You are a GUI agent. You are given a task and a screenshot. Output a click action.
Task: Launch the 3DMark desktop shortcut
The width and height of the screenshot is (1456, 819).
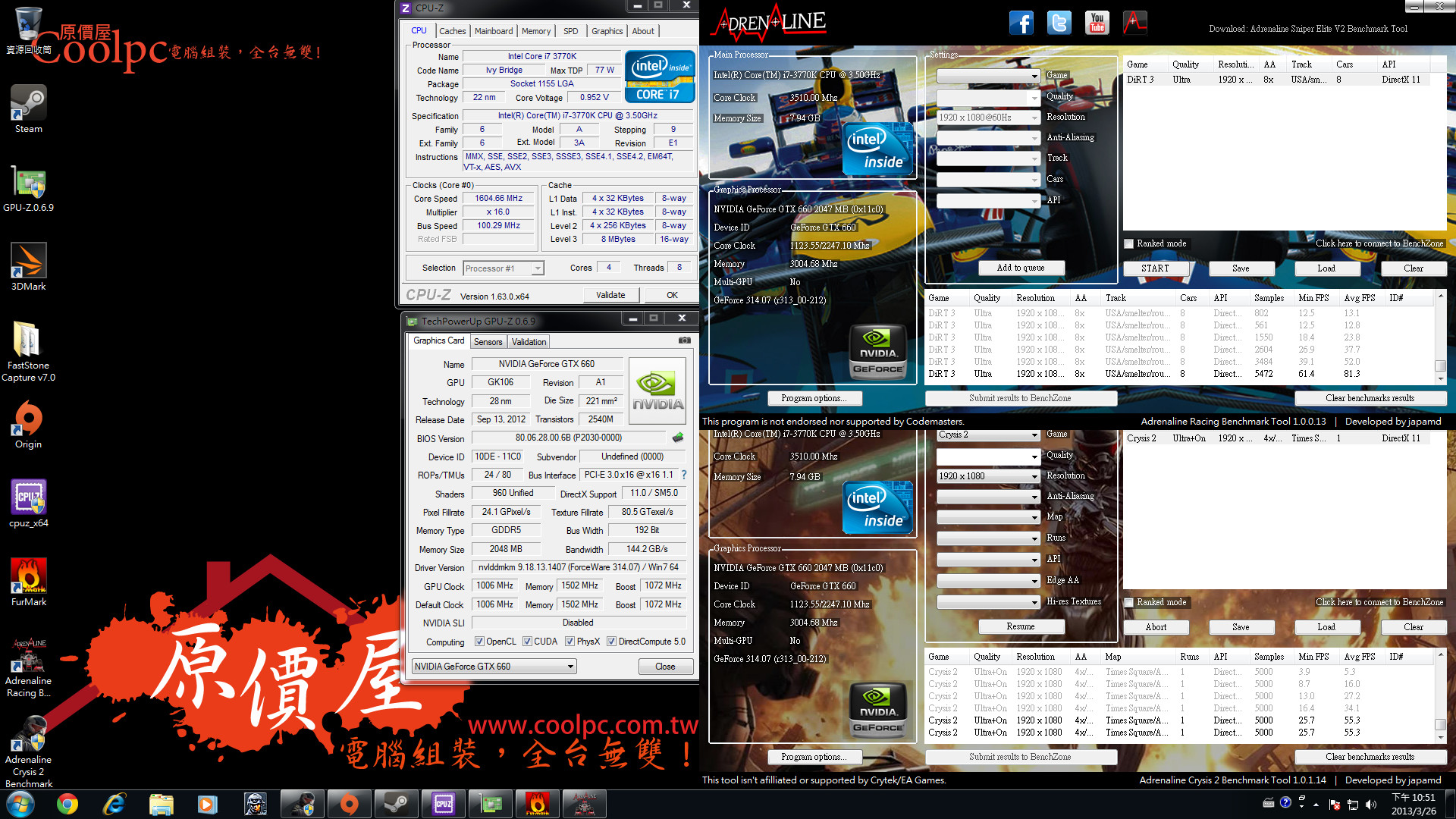[x=29, y=266]
